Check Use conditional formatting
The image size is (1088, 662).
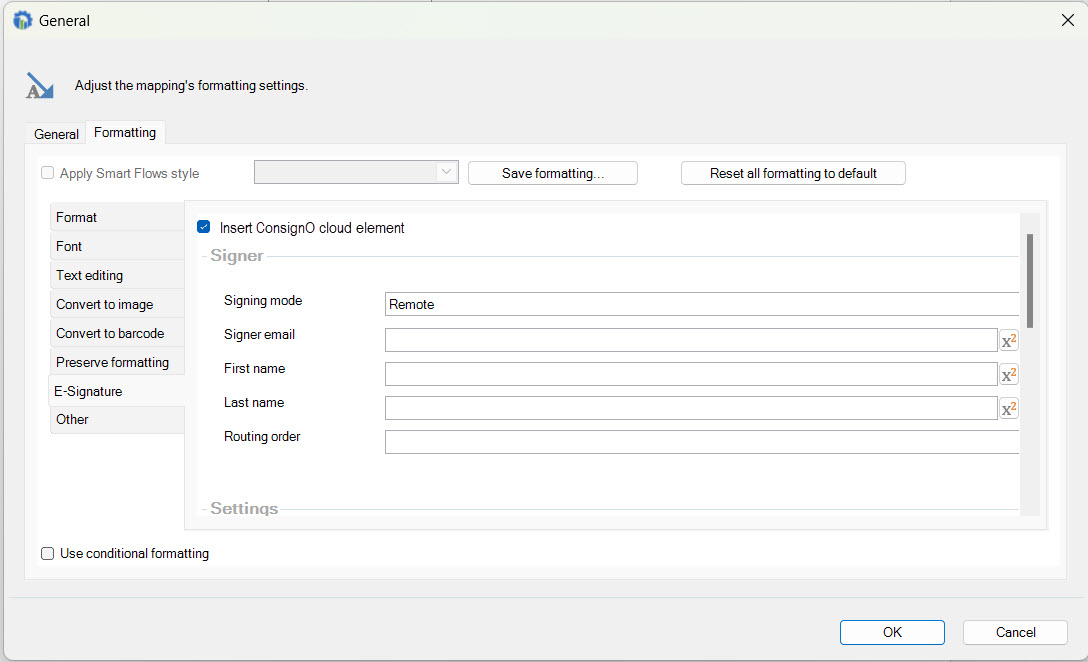tap(47, 553)
